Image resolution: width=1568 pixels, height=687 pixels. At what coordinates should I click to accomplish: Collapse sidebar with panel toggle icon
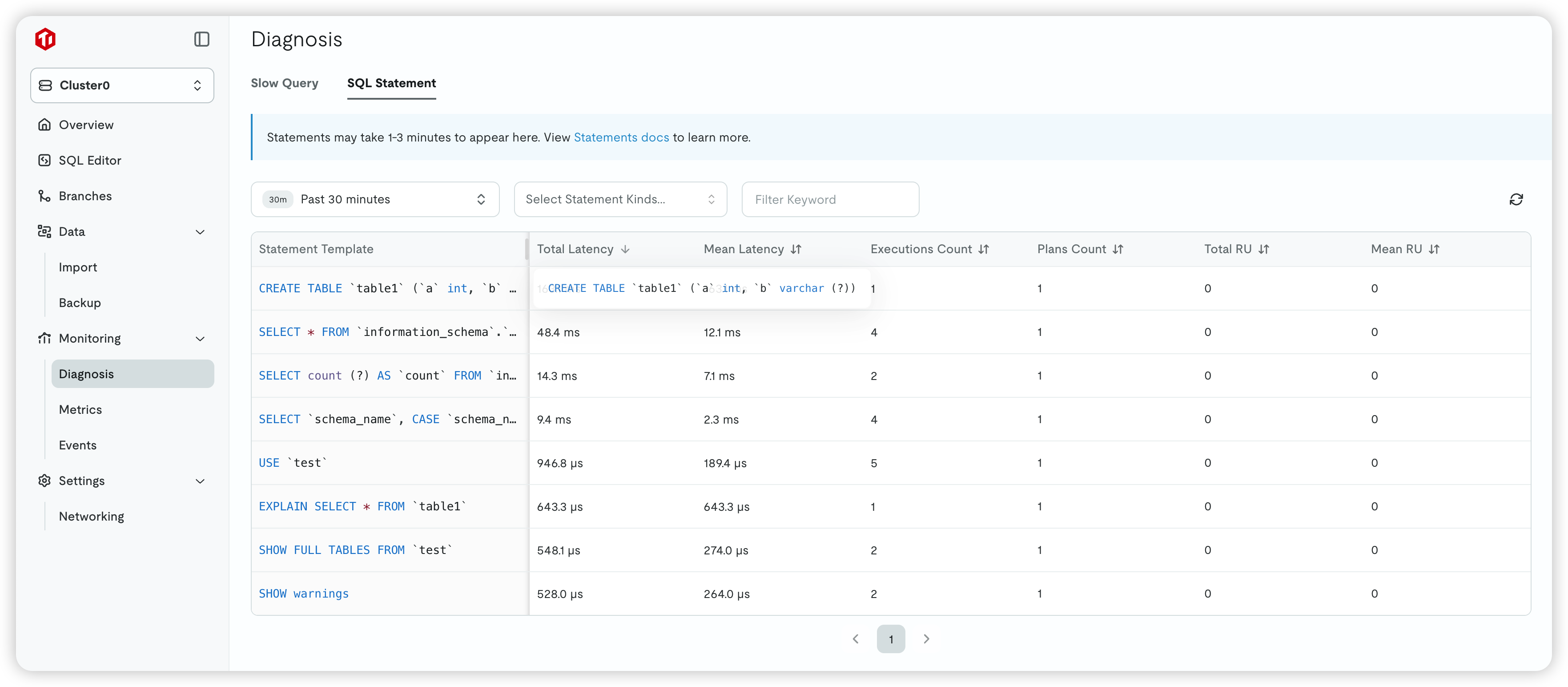[x=201, y=39]
